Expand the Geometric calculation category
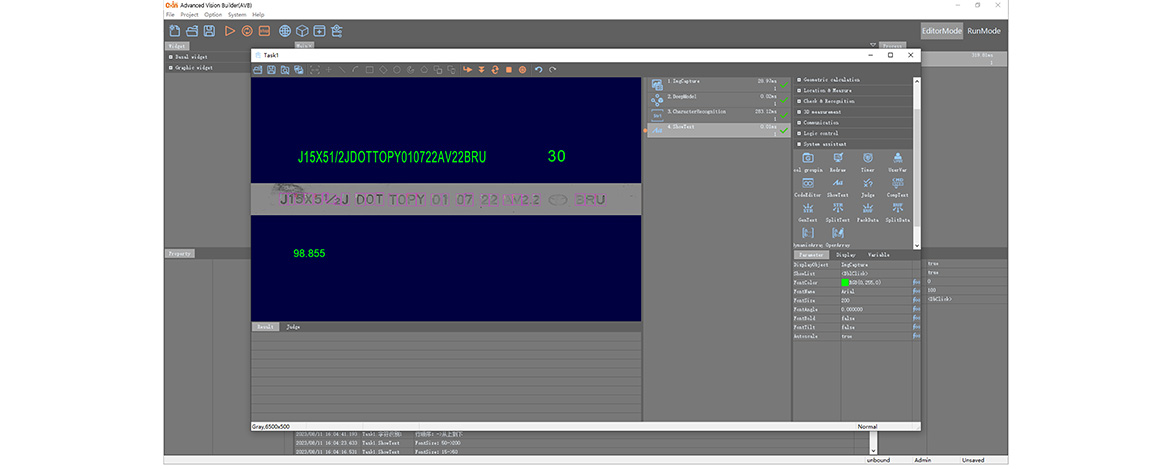Screen dimensions: 1172x469 (830, 80)
